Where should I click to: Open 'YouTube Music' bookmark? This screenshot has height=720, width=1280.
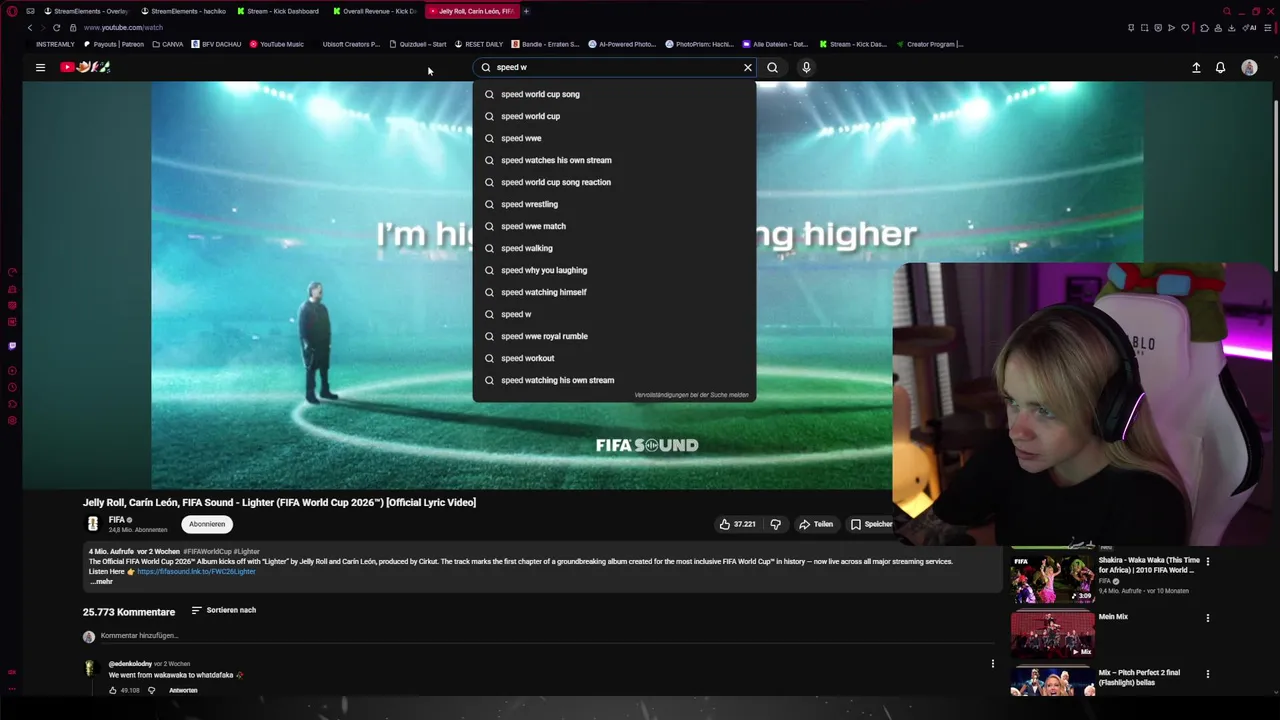point(277,44)
